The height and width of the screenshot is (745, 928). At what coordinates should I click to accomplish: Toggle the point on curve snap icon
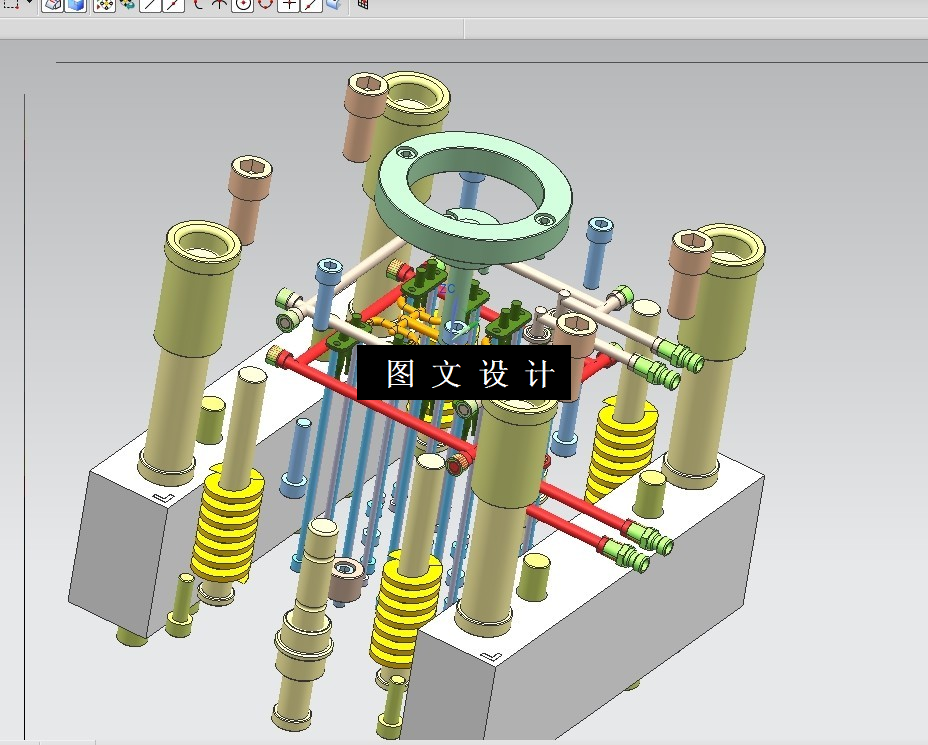click(x=312, y=5)
